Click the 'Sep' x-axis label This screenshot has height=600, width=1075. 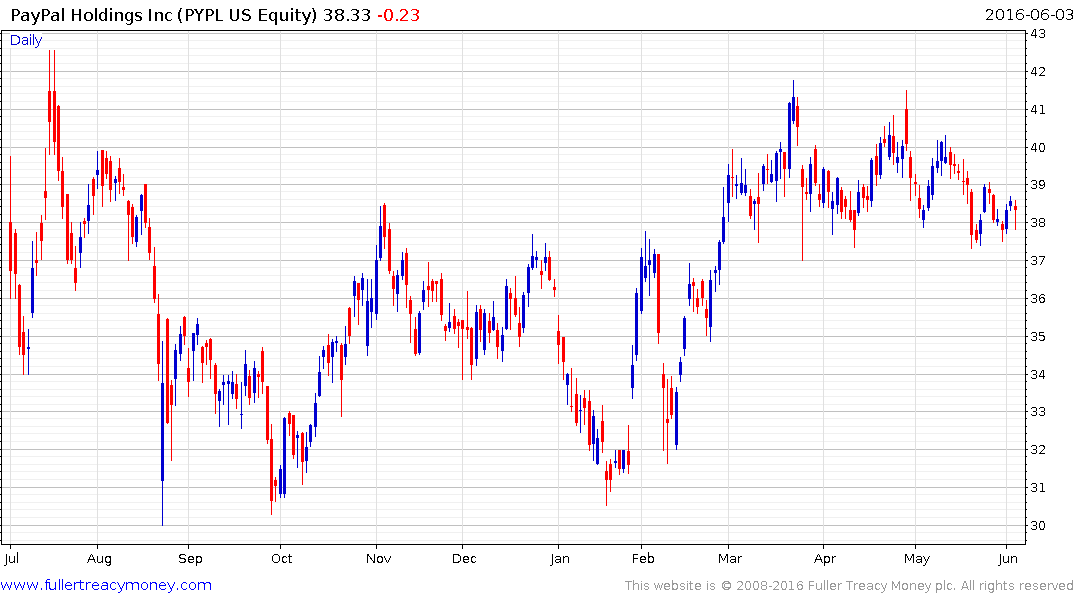pyautogui.click(x=190, y=558)
